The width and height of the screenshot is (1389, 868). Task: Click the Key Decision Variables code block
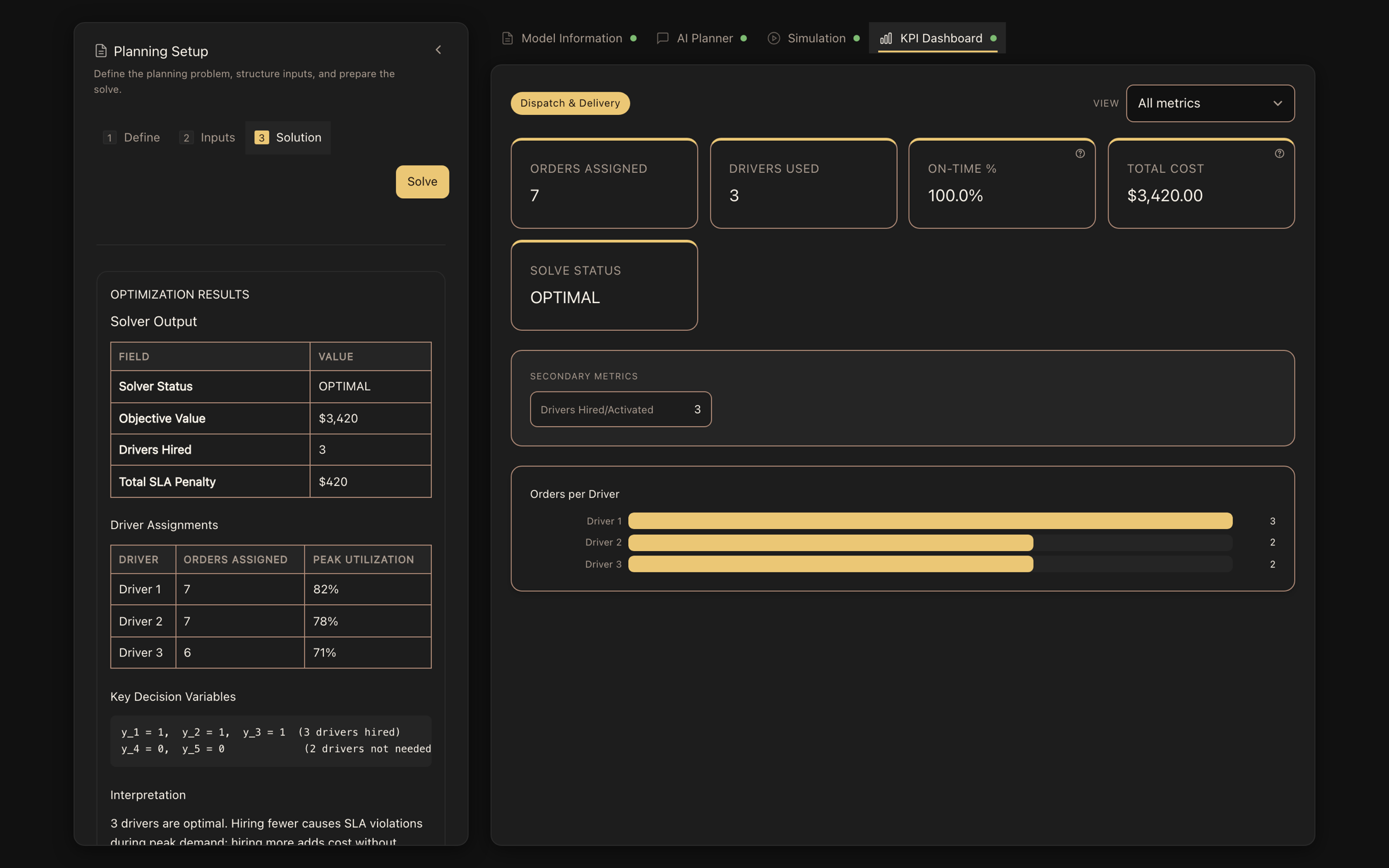pyautogui.click(x=271, y=740)
